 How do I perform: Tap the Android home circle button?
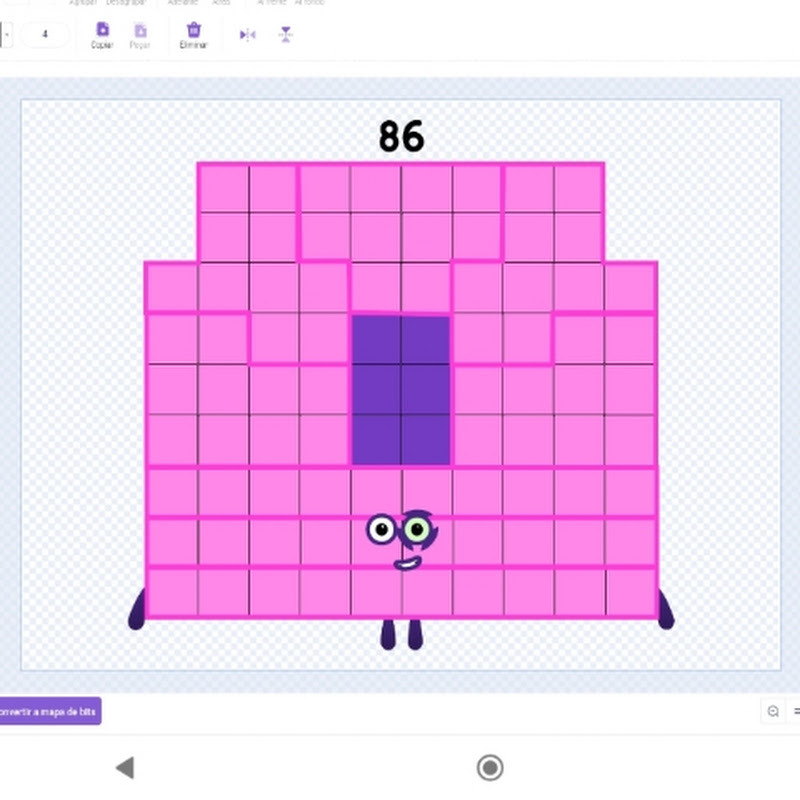tap(490, 767)
